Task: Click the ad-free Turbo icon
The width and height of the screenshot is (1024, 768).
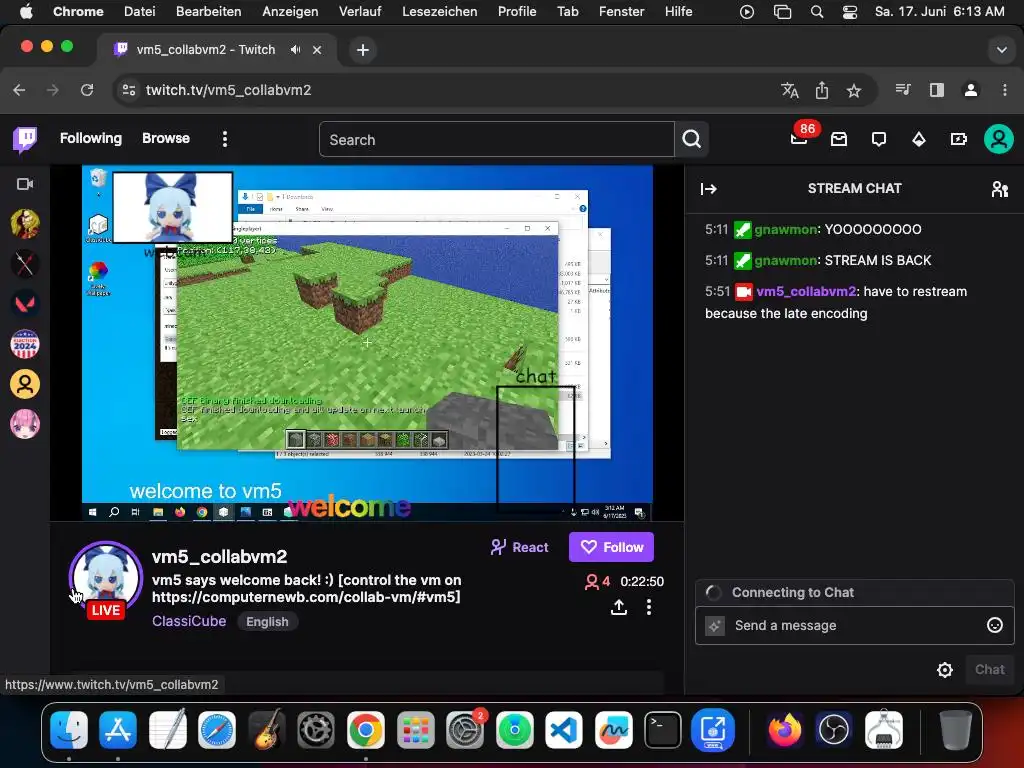Action: coord(958,139)
